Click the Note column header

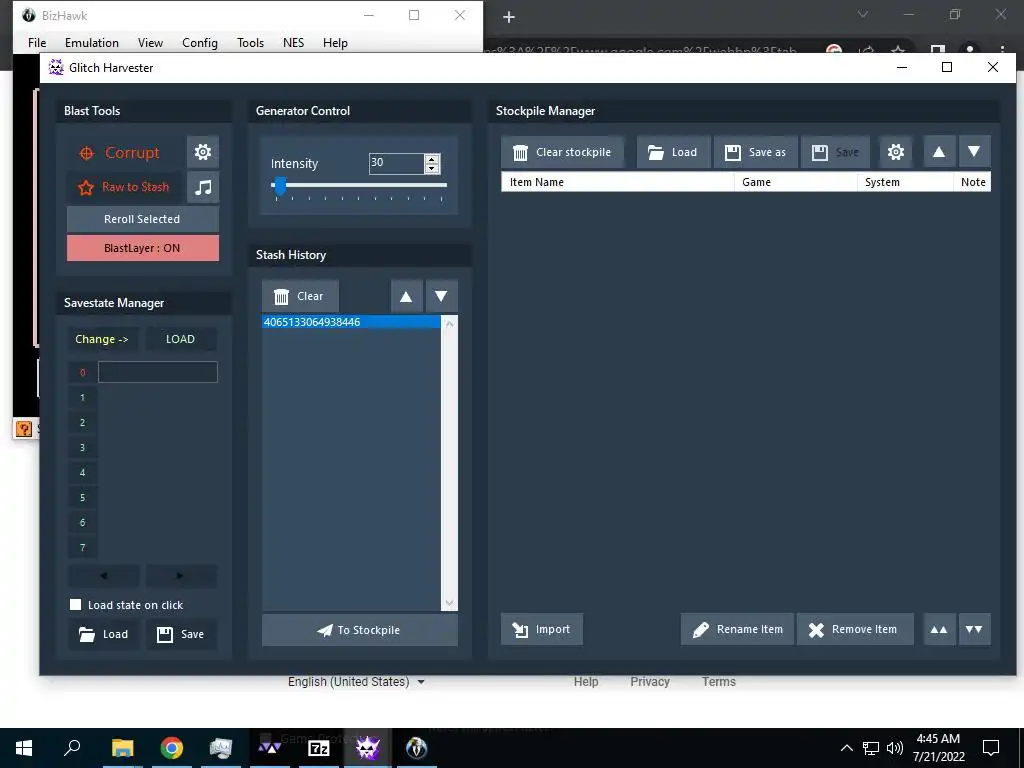tap(972, 182)
